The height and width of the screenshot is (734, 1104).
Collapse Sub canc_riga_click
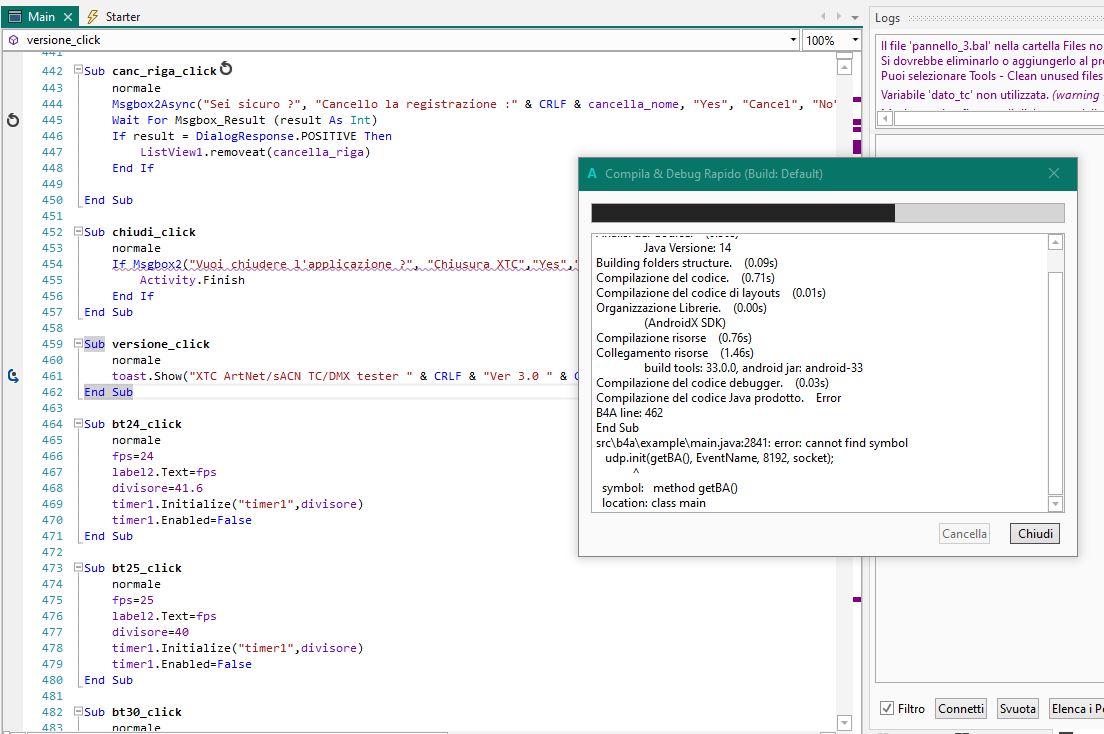pyautogui.click(x=78, y=70)
